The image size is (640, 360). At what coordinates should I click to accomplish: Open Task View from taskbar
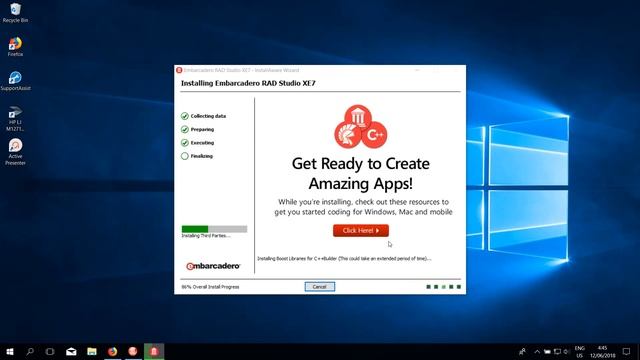[50, 351]
